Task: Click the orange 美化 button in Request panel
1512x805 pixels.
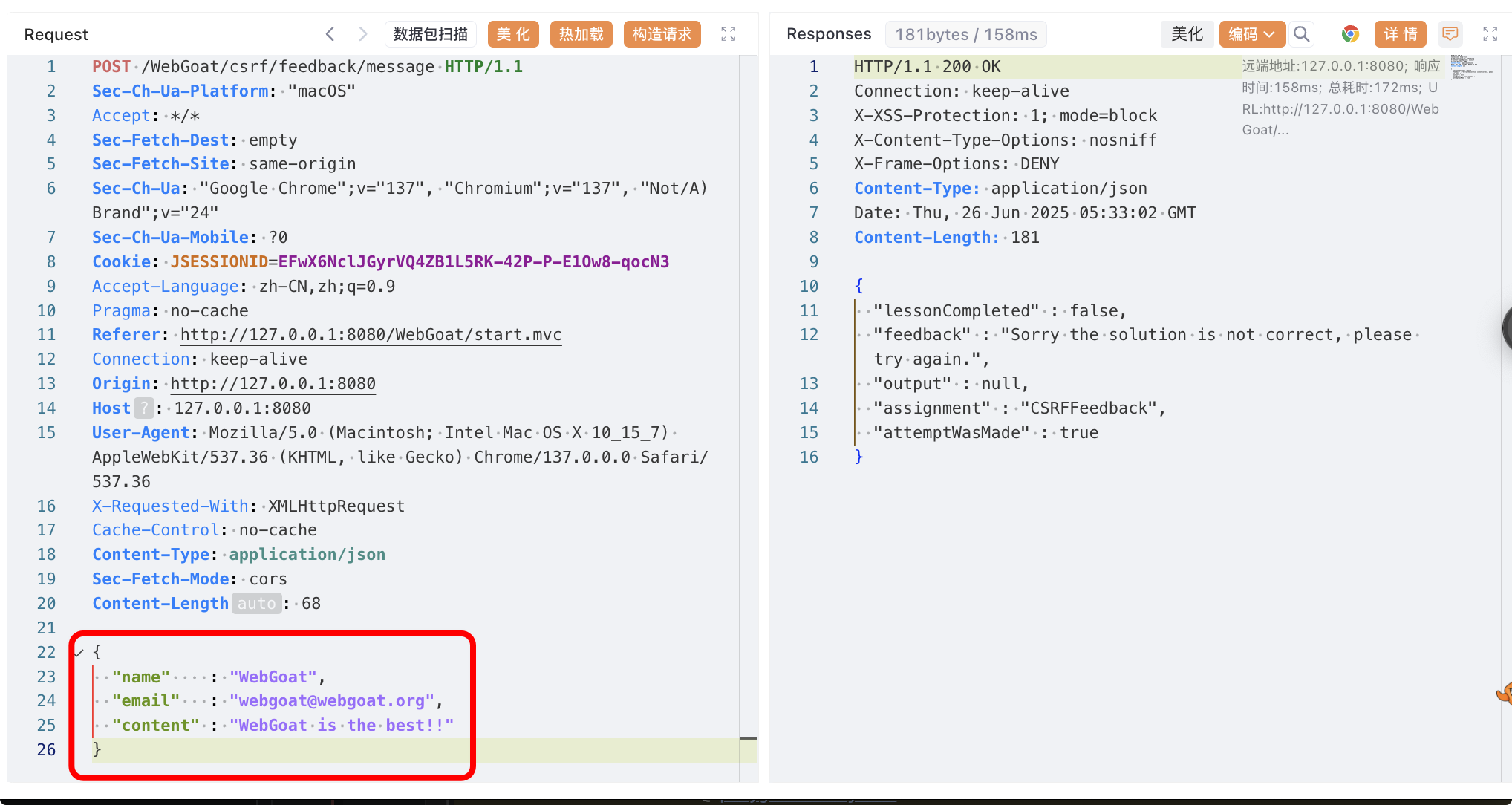Action: pos(513,34)
